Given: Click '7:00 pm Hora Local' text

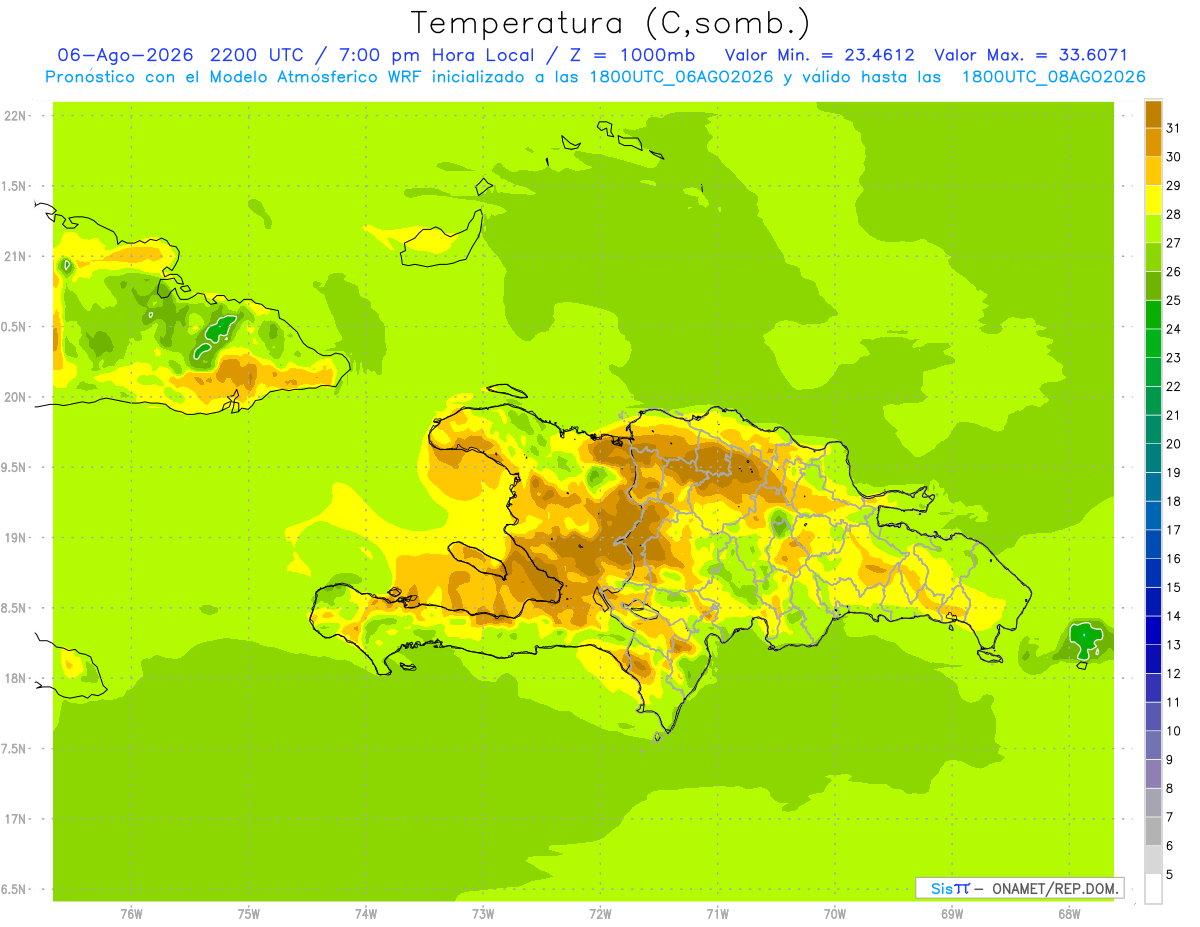Looking at the screenshot, I should tap(434, 56).
